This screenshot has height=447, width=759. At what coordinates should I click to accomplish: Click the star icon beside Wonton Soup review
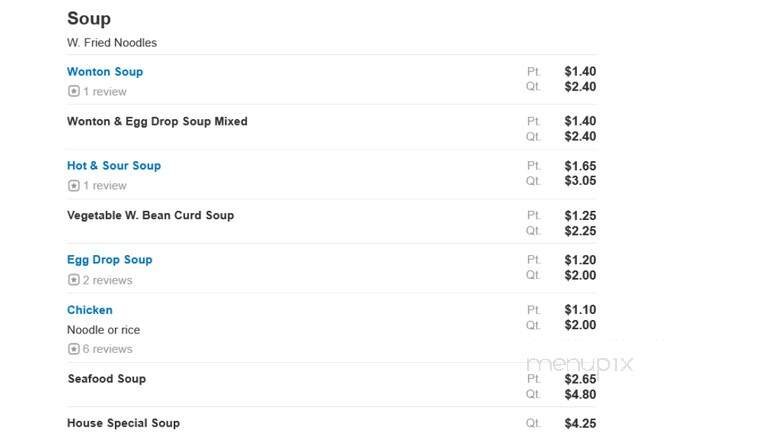73,91
